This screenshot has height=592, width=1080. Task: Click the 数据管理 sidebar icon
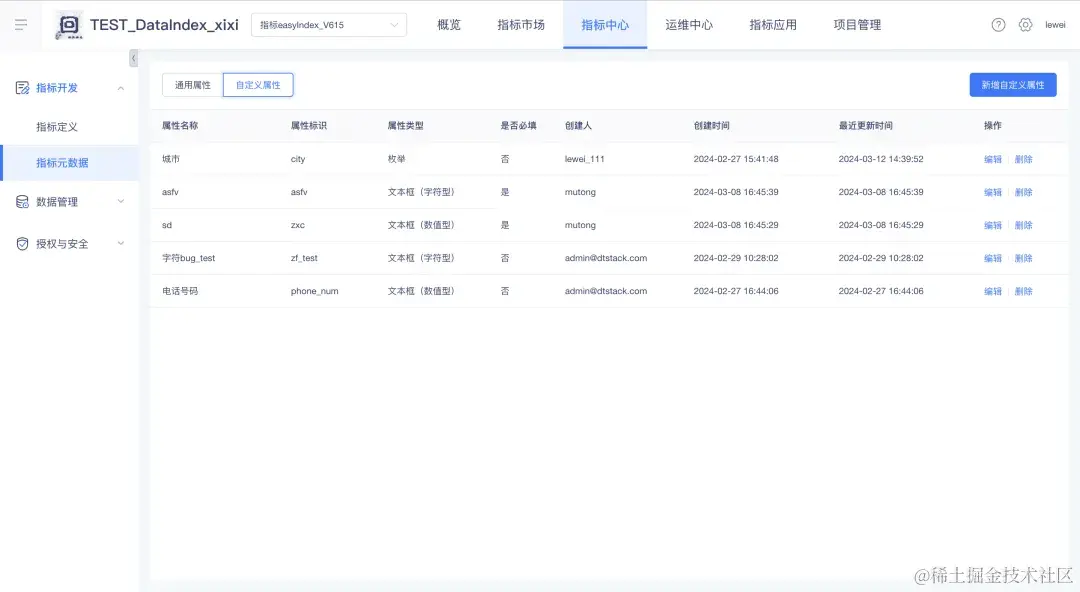coord(23,201)
